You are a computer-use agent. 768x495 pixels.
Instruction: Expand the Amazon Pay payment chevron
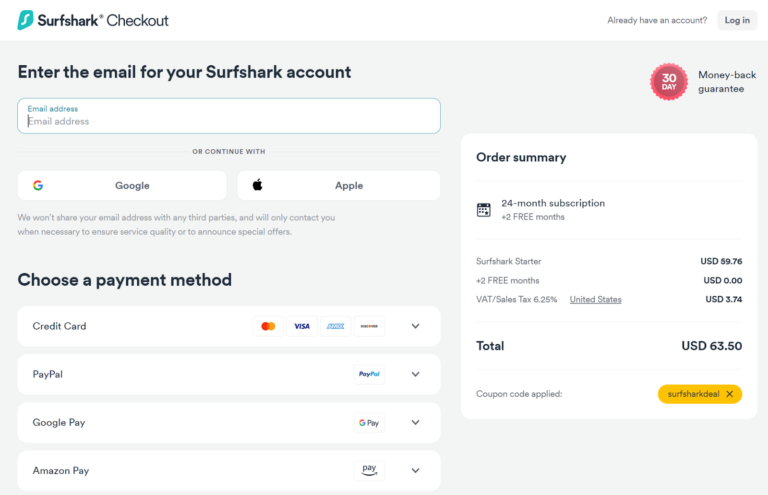click(416, 470)
